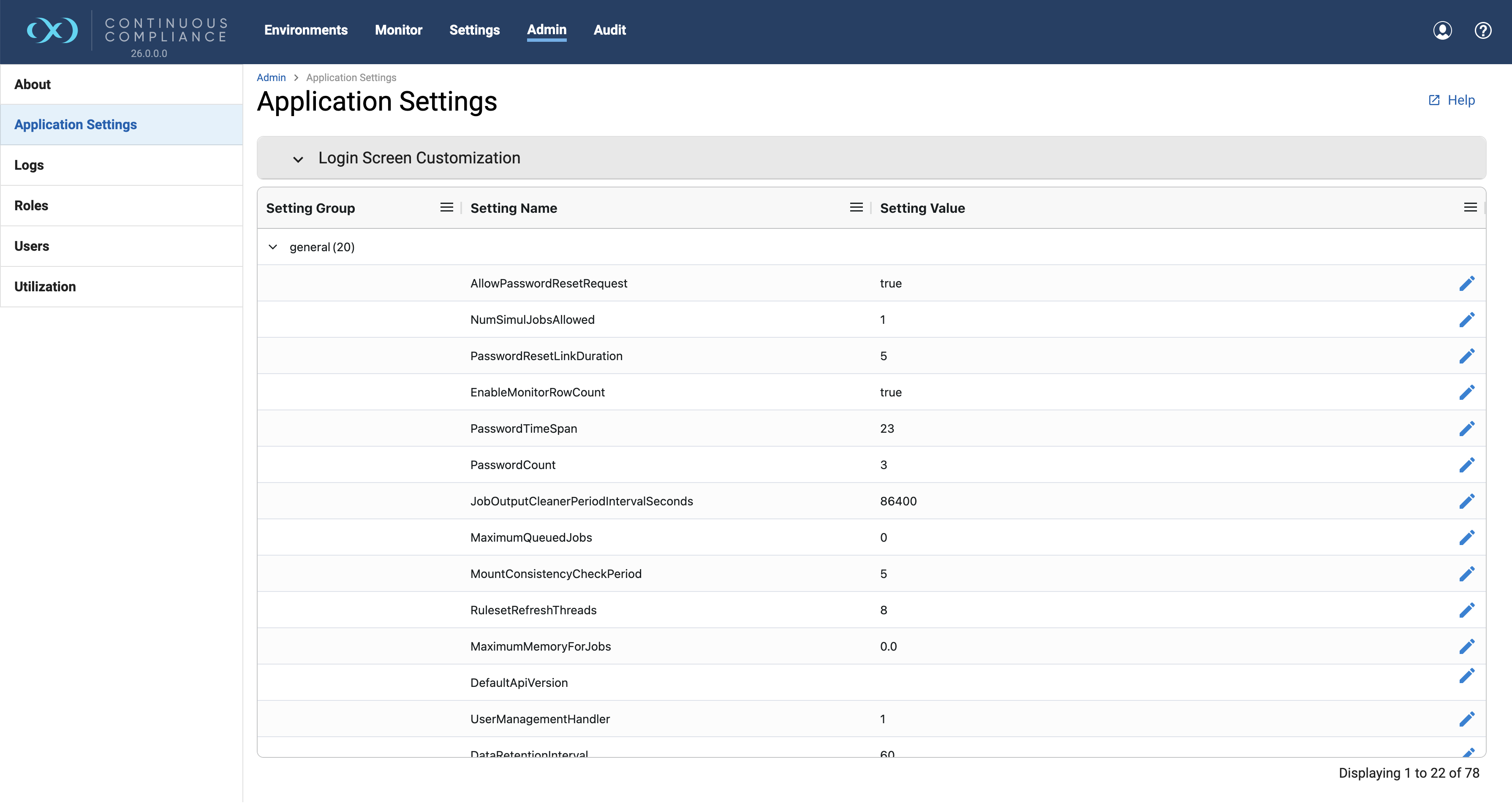Click the value 0.0
This screenshot has width=1512, height=803.
pyautogui.click(x=888, y=646)
